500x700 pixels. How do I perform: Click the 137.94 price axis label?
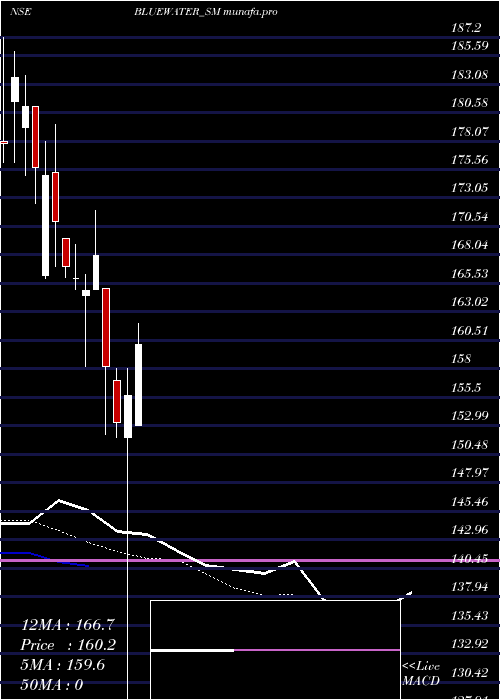[470, 586]
